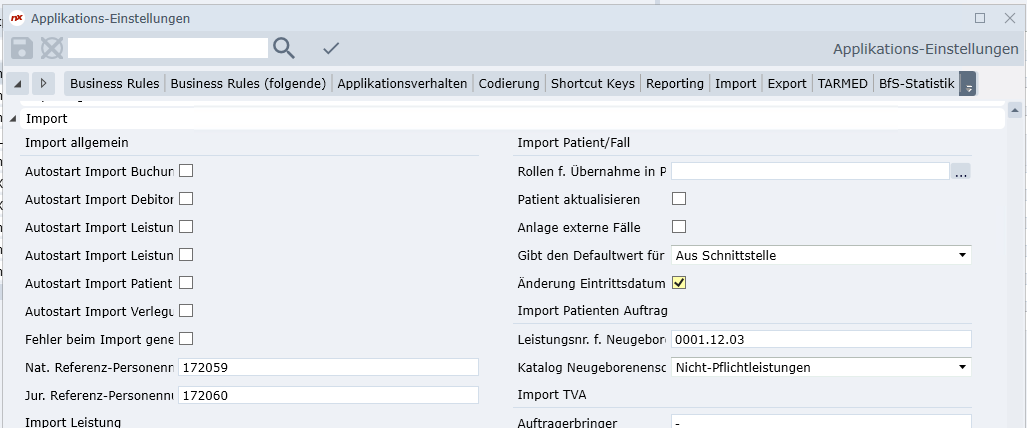Click the nx application logo icon
The height and width of the screenshot is (428, 1027).
pyautogui.click(x=16, y=17)
